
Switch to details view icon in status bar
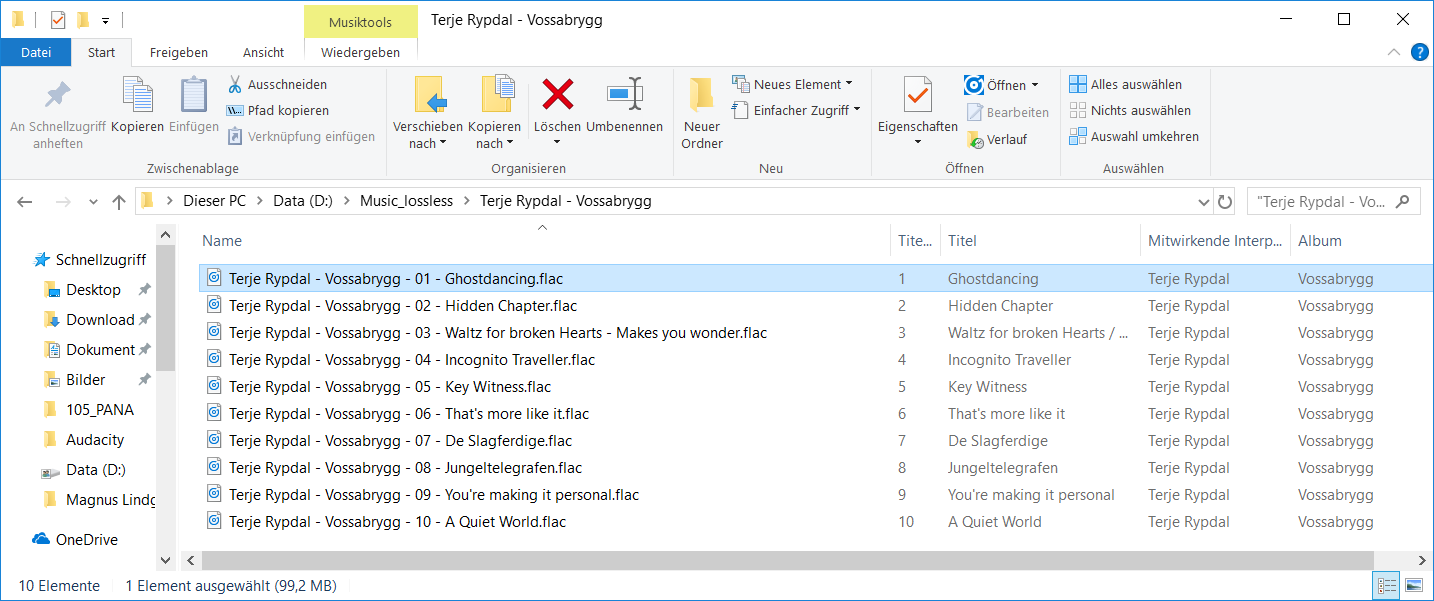tap(1387, 586)
